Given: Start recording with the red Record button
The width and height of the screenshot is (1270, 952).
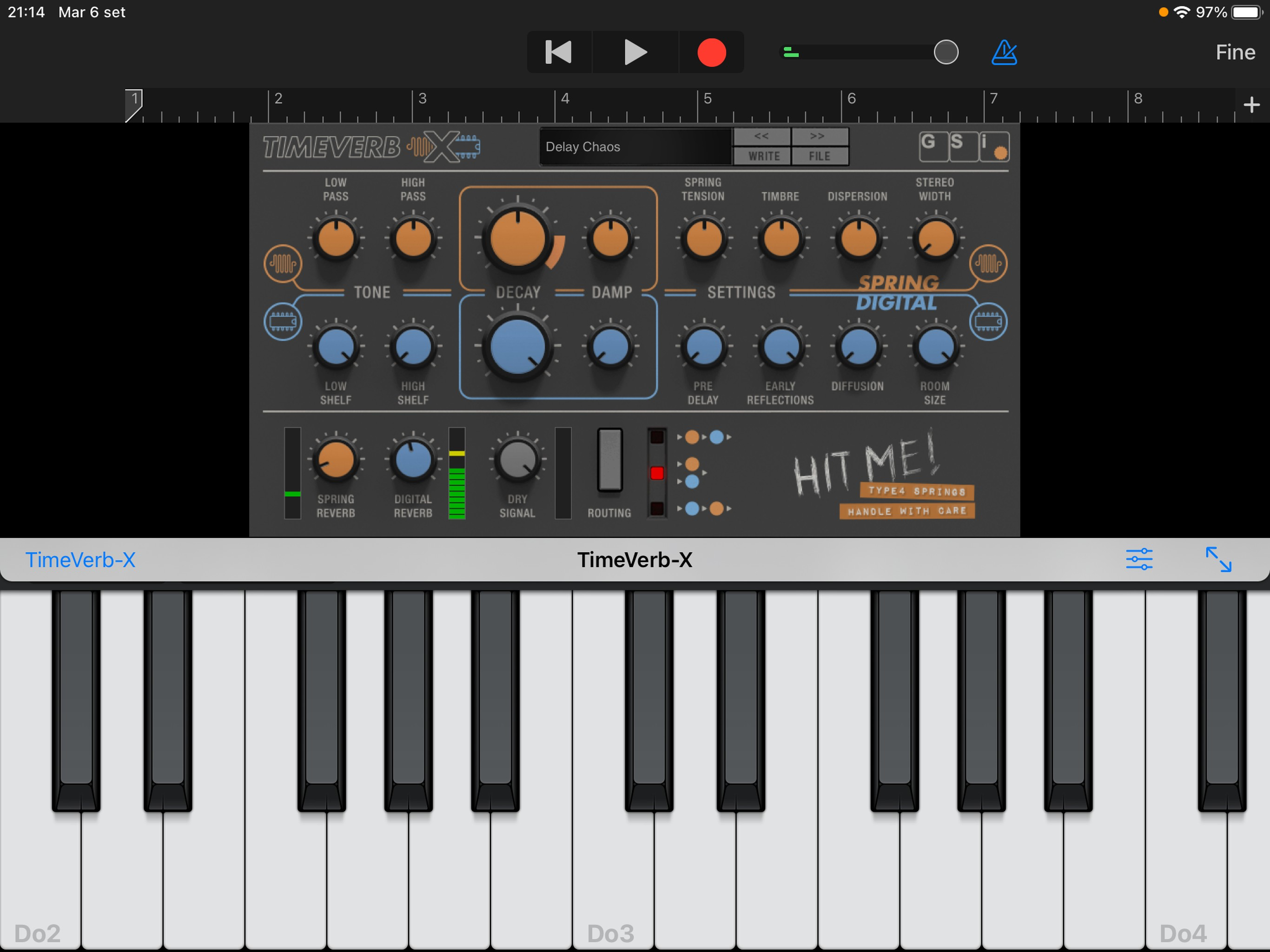Looking at the screenshot, I should (x=711, y=52).
